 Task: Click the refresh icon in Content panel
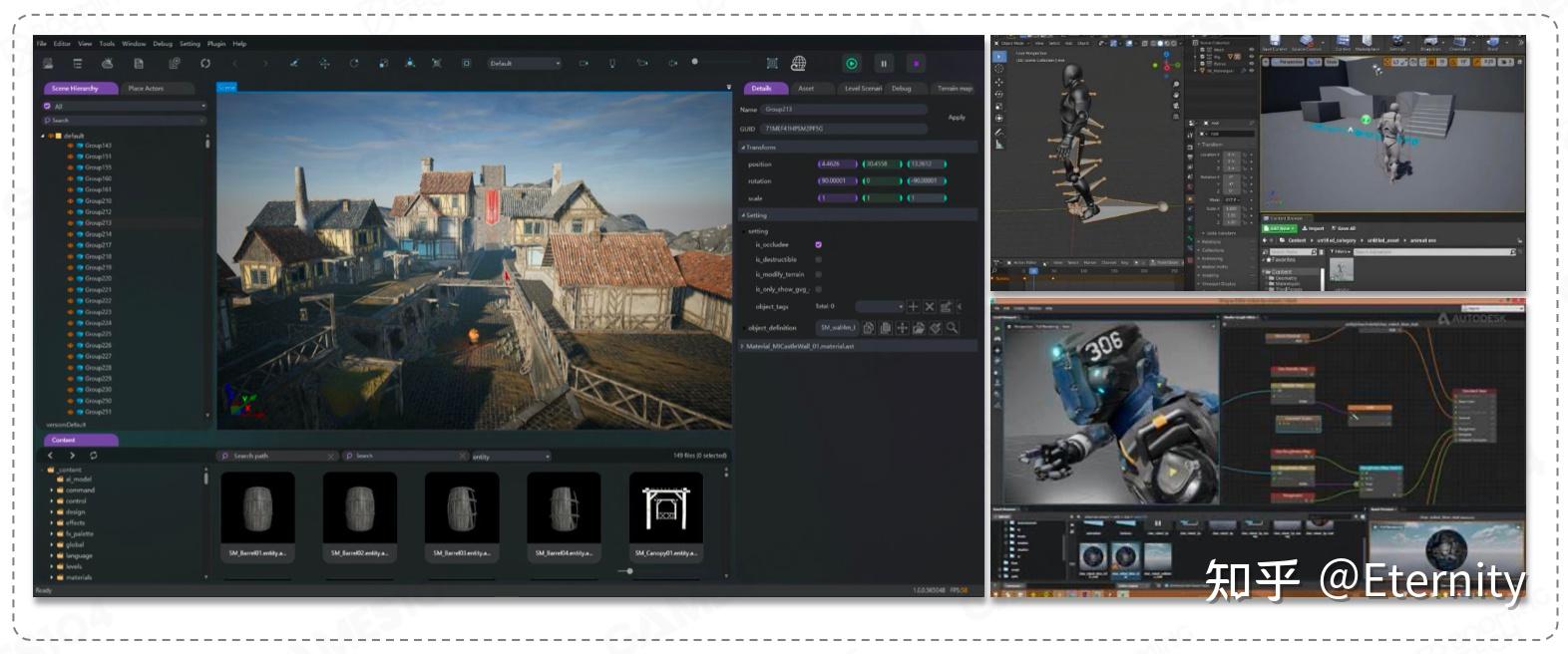click(x=93, y=456)
